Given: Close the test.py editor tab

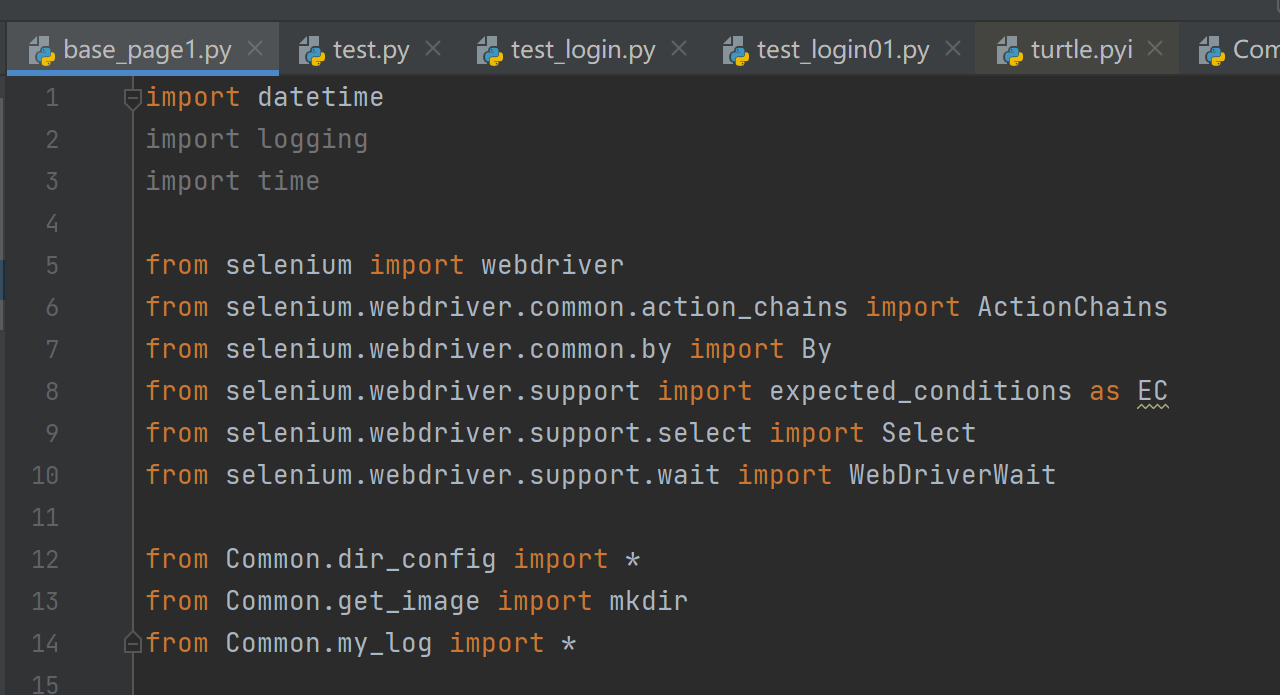Looking at the screenshot, I should click(x=433, y=48).
